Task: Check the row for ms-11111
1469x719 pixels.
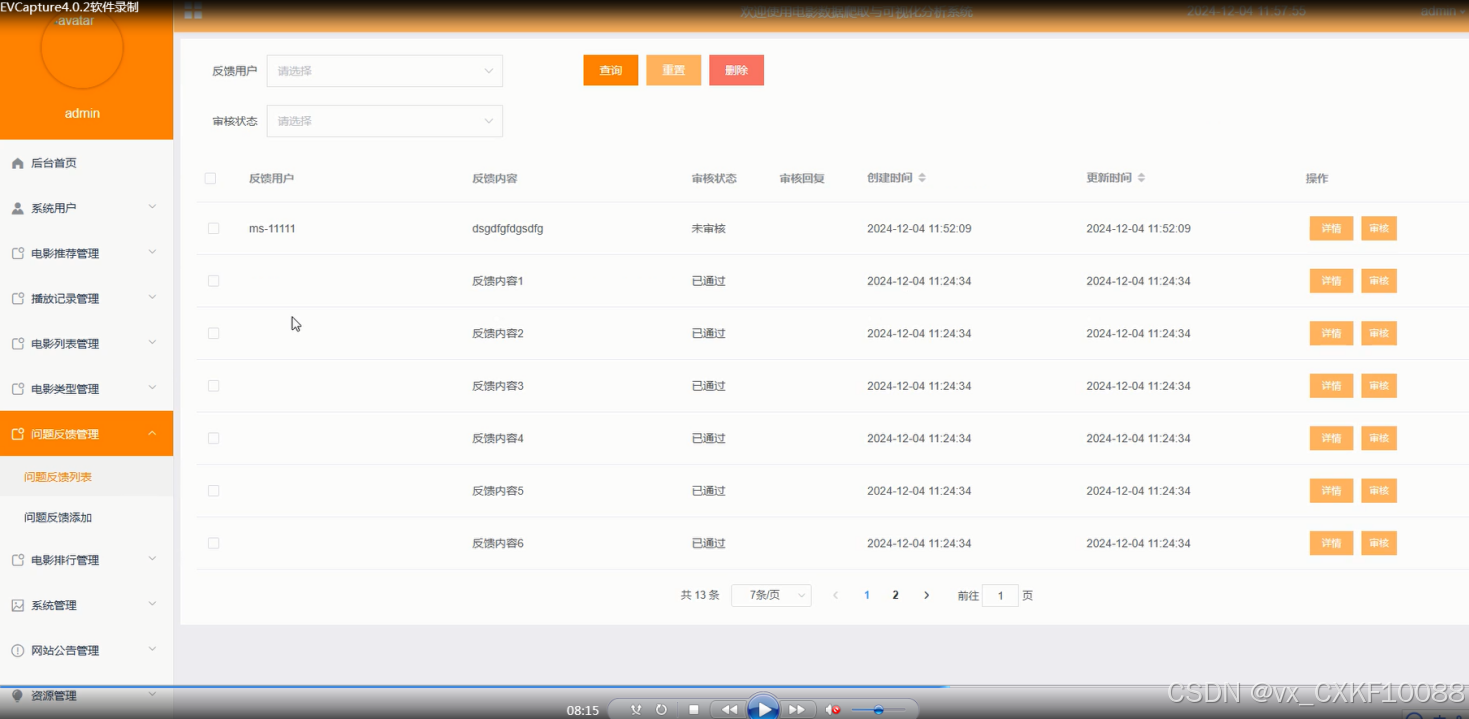Action: [x=213, y=228]
